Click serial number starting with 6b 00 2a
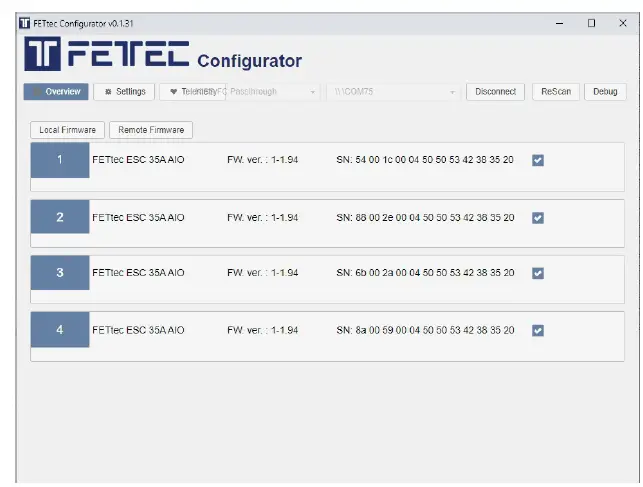643x487 pixels. pyautogui.click(x=425, y=273)
